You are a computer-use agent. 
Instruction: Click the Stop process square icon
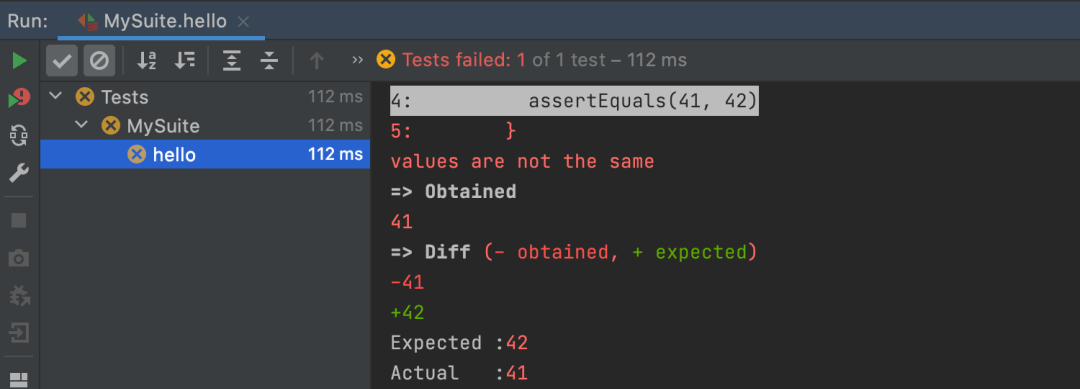click(19, 220)
